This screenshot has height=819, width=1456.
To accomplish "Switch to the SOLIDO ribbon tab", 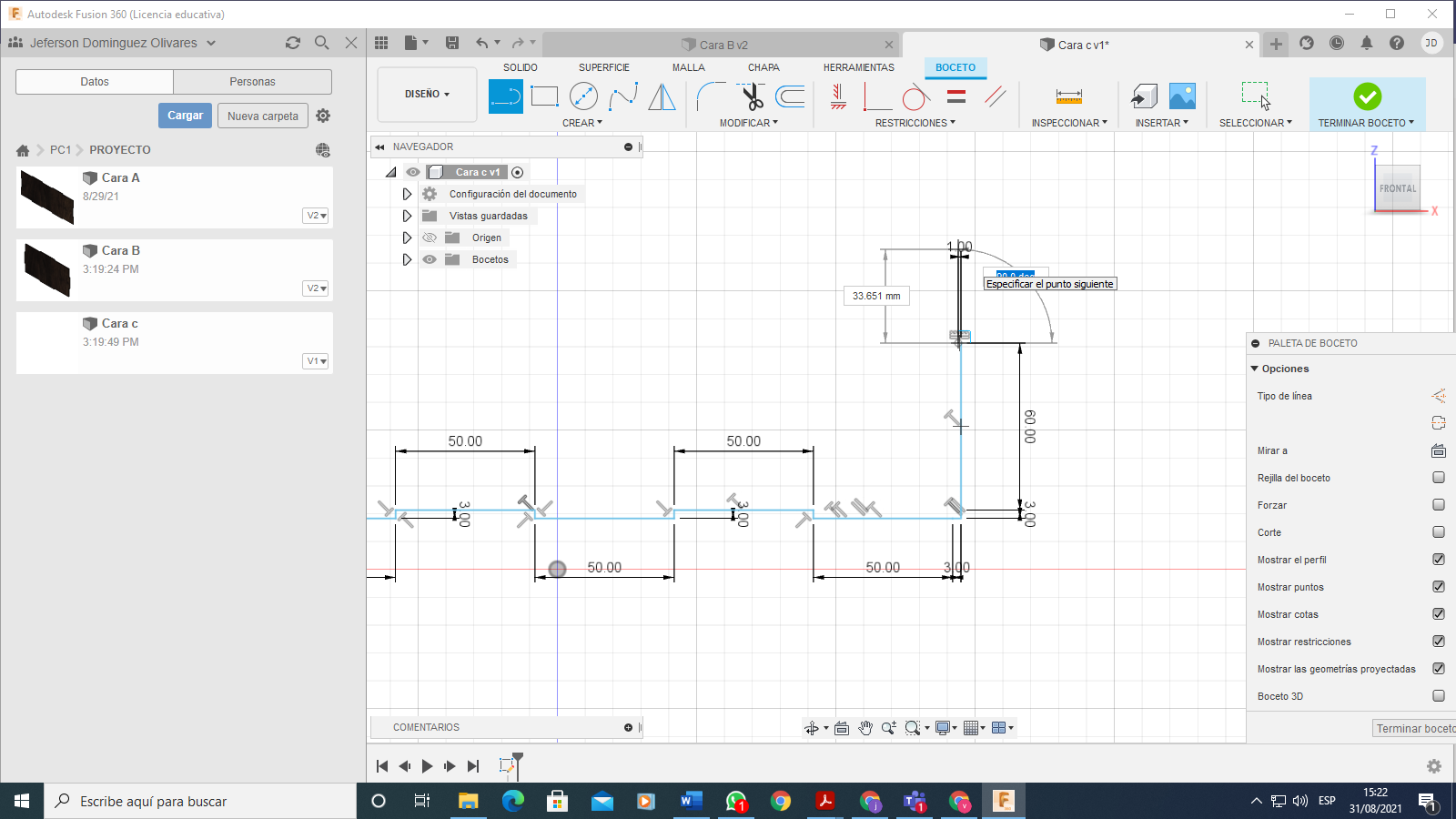I will coord(521,67).
